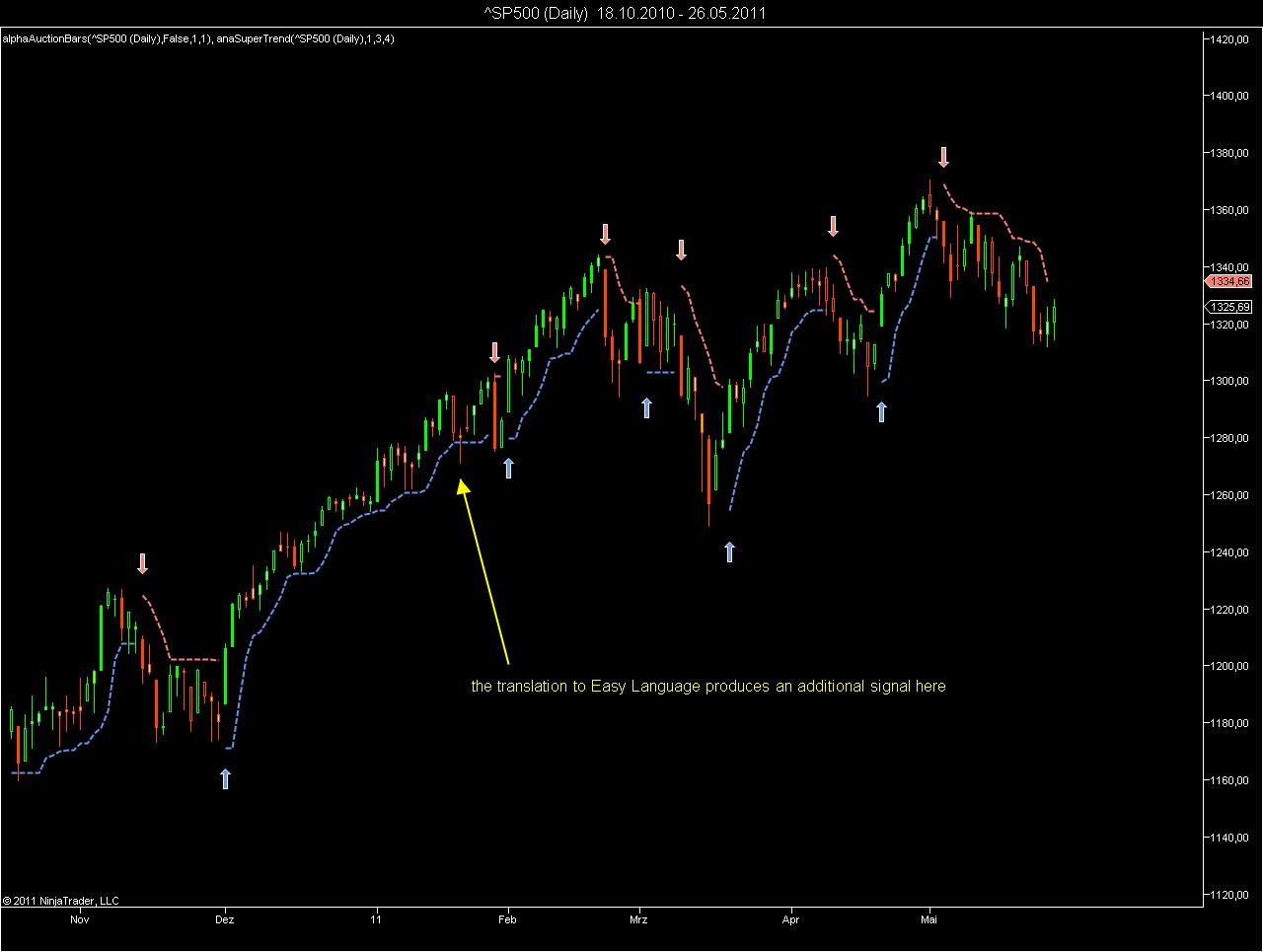Click the red sell arrow above November high
The height and width of the screenshot is (952, 1263).
pos(142,563)
